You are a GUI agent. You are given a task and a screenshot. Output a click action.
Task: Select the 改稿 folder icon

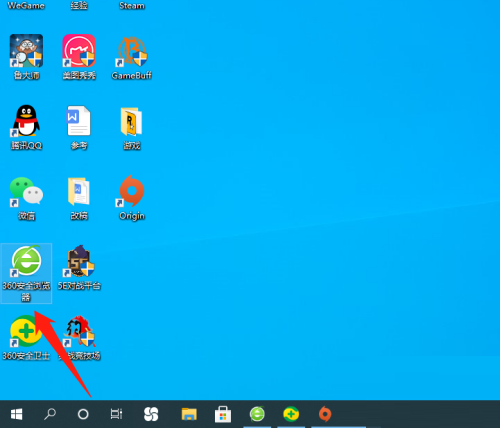point(79,198)
